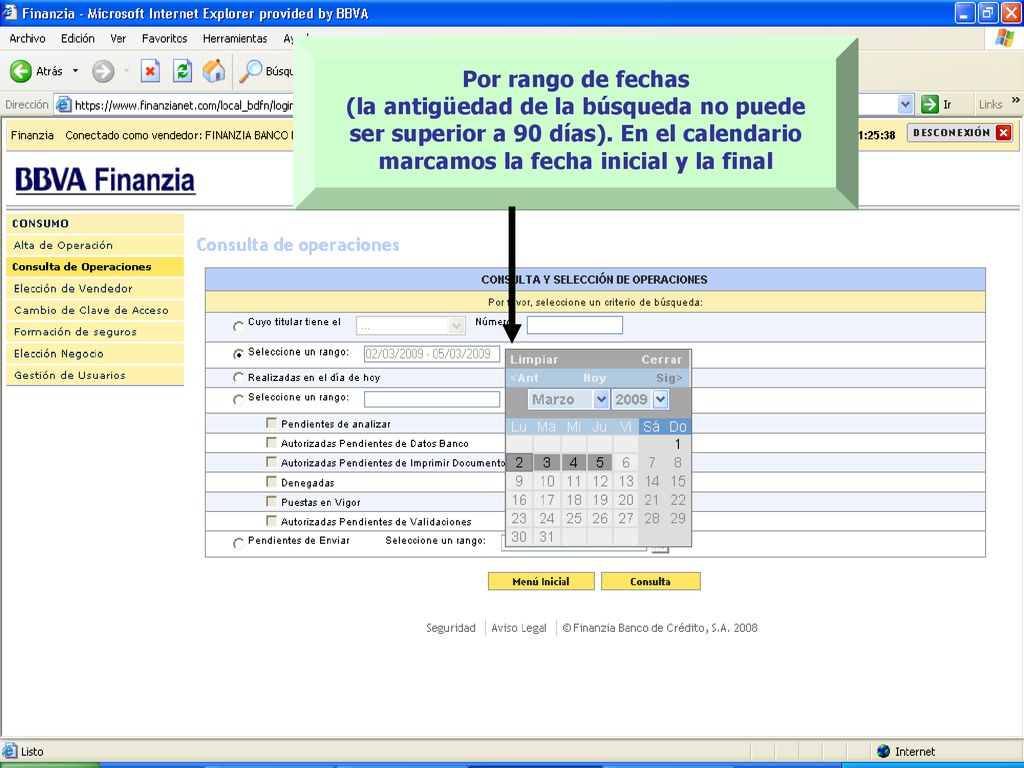Viewport: 1024px width, 768px height.
Task: Stop page loading with red X icon
Action: click(x=150, y=71)
